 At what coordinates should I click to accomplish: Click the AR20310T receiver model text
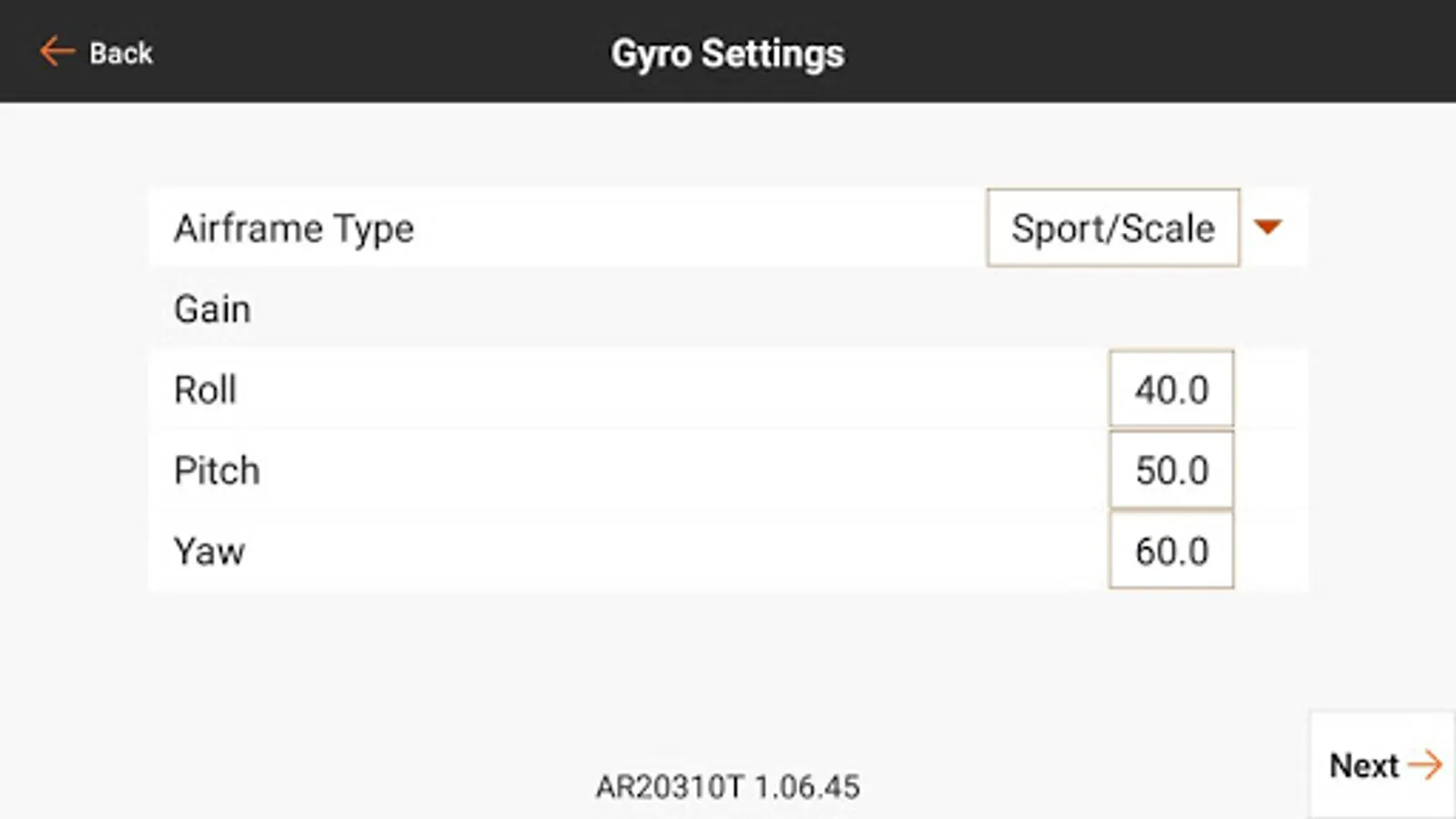(x=670, y=786)
